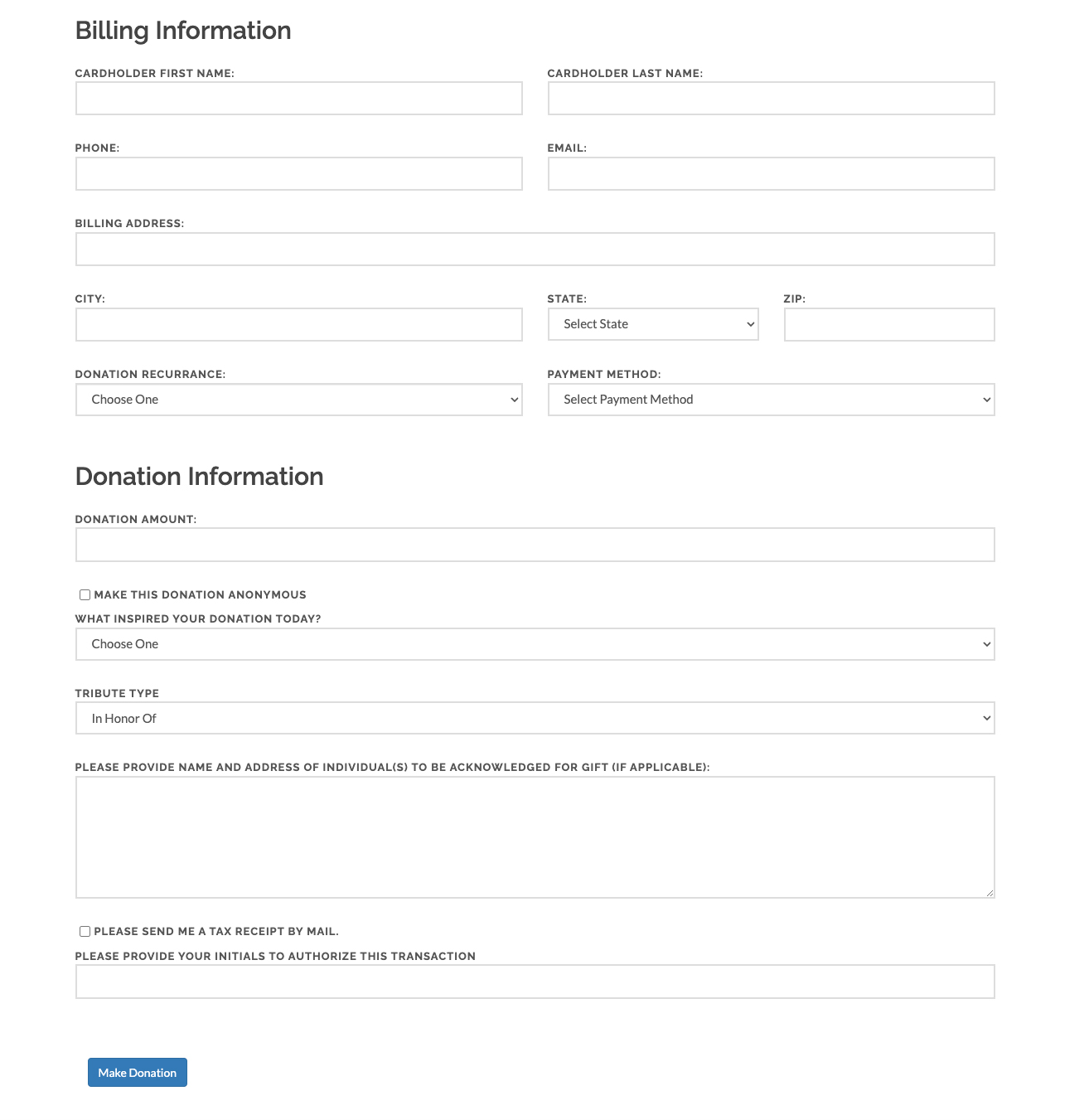Click the State dropdown chevron arrow
1089x1120 pixels.
tap(750, 324)
